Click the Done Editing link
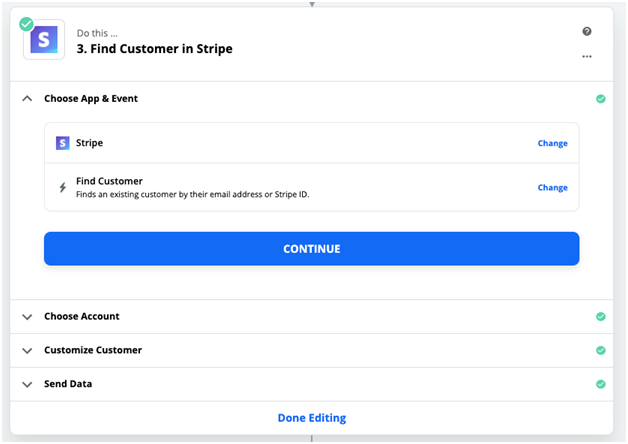The image size is (628, 444). point(312,418)
